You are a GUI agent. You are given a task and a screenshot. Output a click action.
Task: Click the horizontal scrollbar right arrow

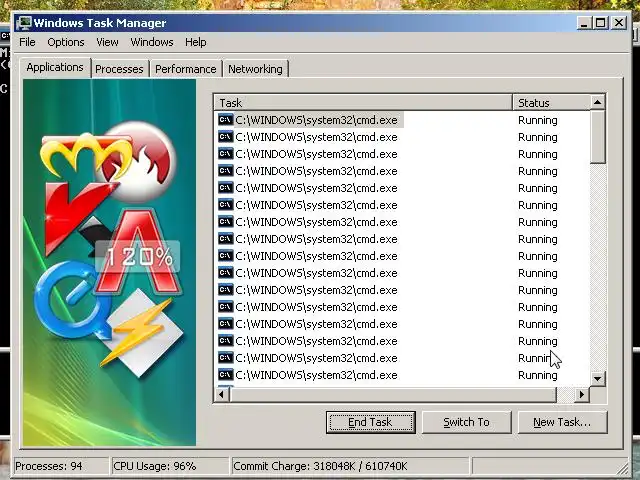(x=582, y=395)
